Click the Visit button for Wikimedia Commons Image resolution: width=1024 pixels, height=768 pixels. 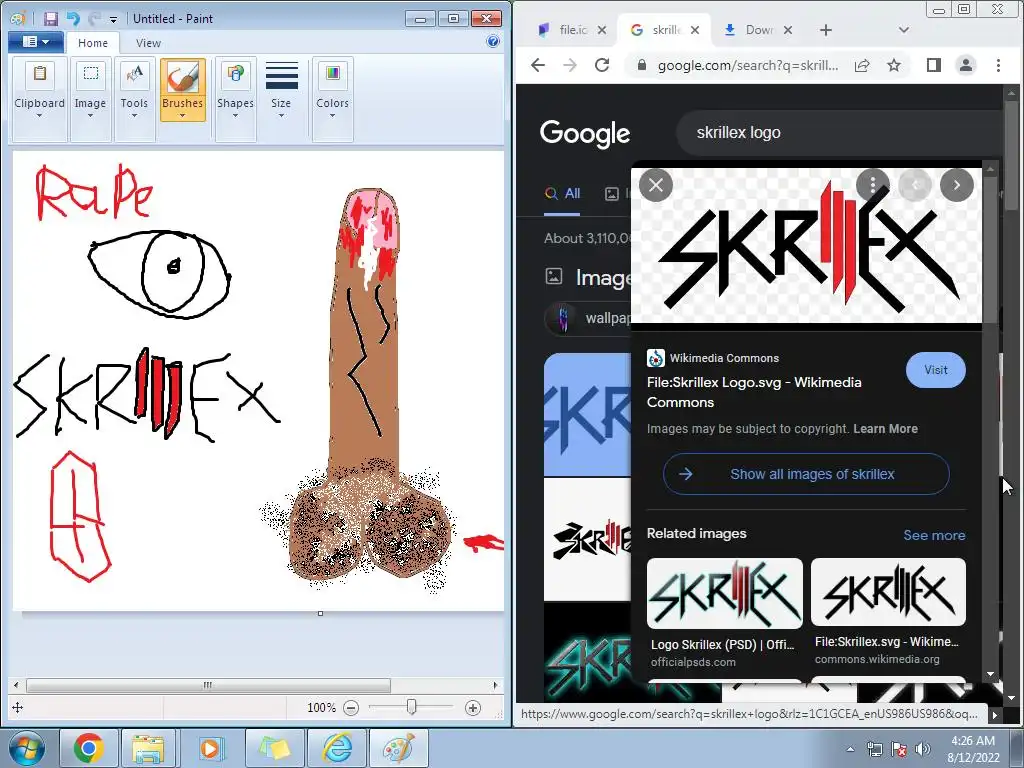[936, 370]
